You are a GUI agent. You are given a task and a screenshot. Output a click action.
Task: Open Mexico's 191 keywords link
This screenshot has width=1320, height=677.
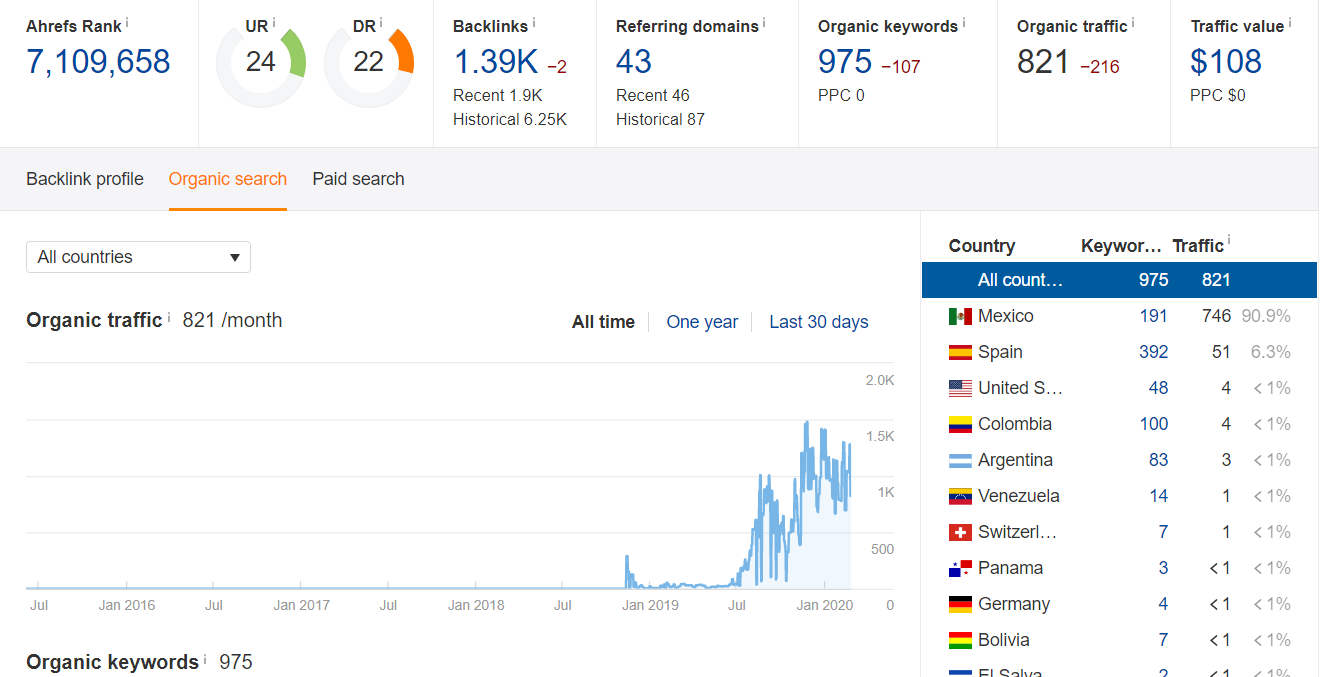pos(1154,316)
